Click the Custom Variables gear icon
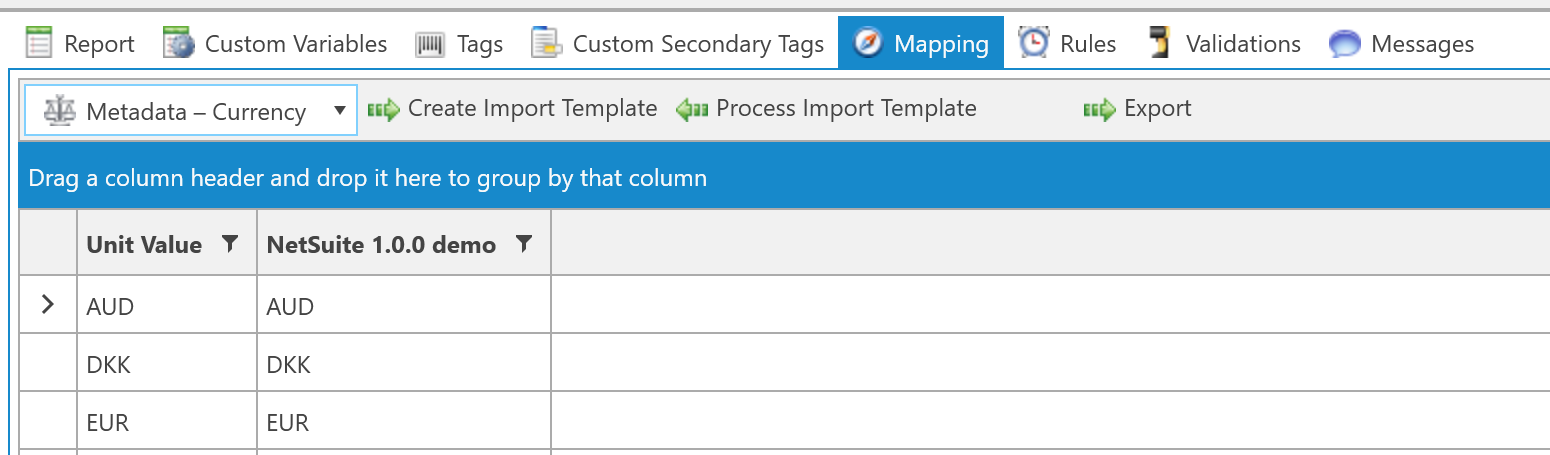Screen dimensions: 1550x455 pyautogui.click(x=179, y=44)
